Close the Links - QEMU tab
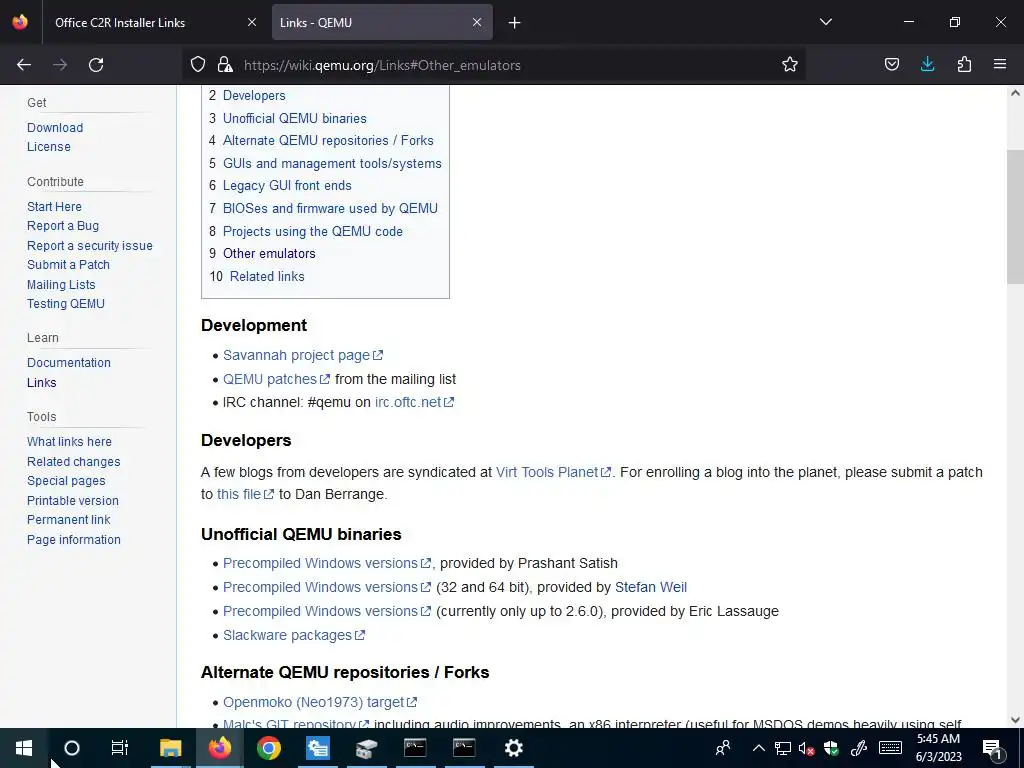Screen dimensions: 1024x768 477,22
